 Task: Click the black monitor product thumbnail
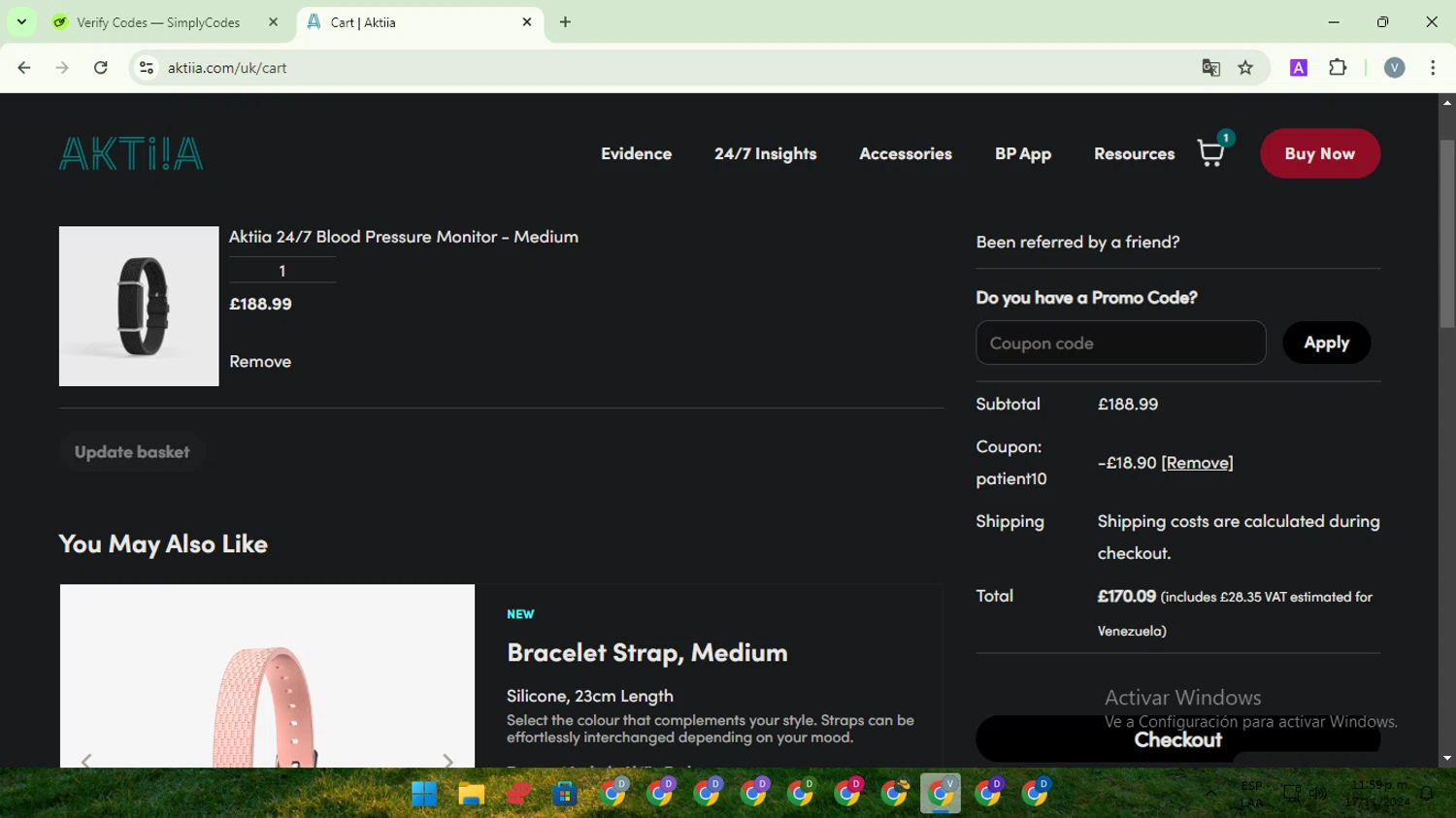point(139,307)
